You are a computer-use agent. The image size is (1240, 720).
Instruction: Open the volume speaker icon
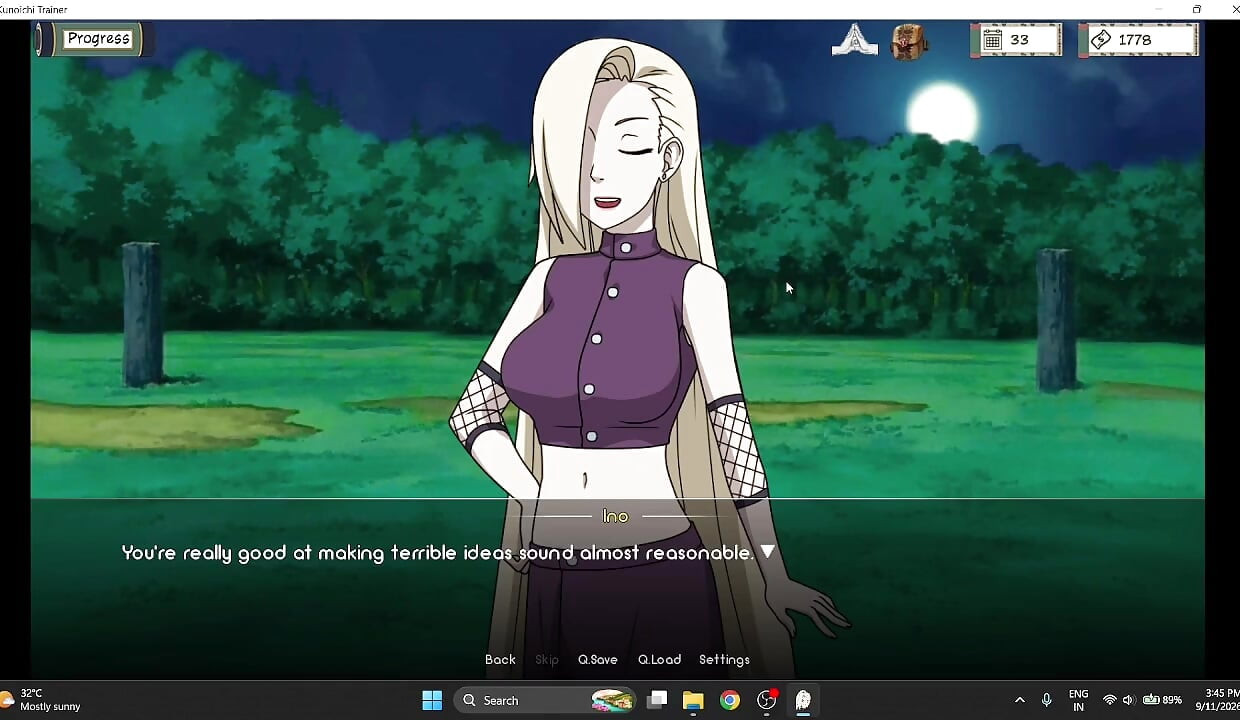(1128, 700)
